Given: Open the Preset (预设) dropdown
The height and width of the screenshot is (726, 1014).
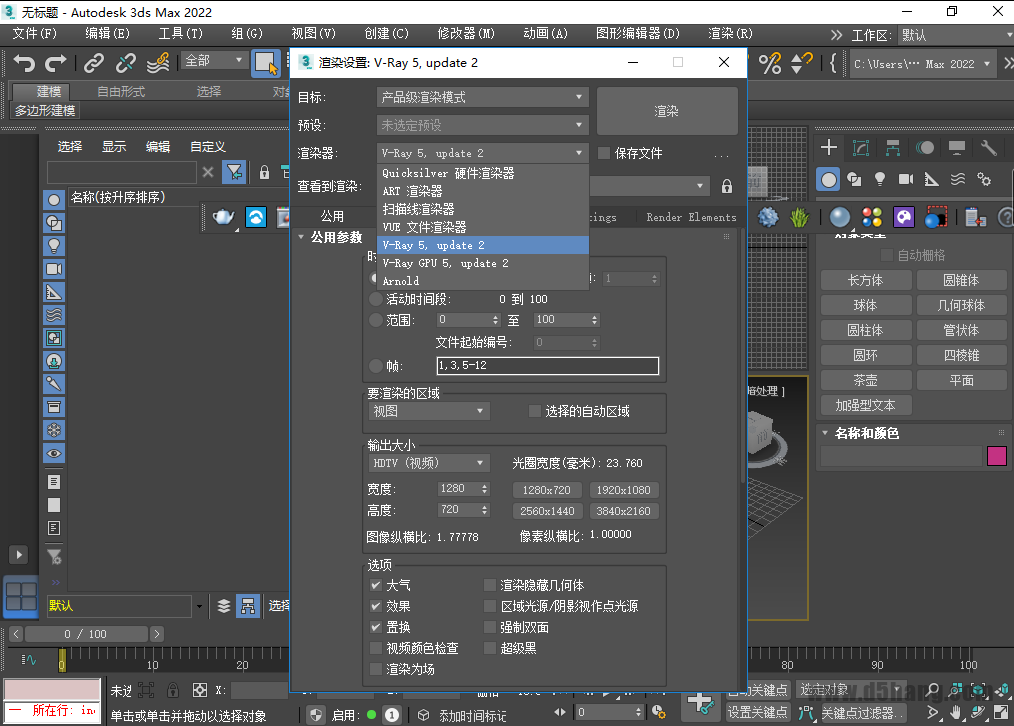Looking at the screenshot, I should (482, 125).
